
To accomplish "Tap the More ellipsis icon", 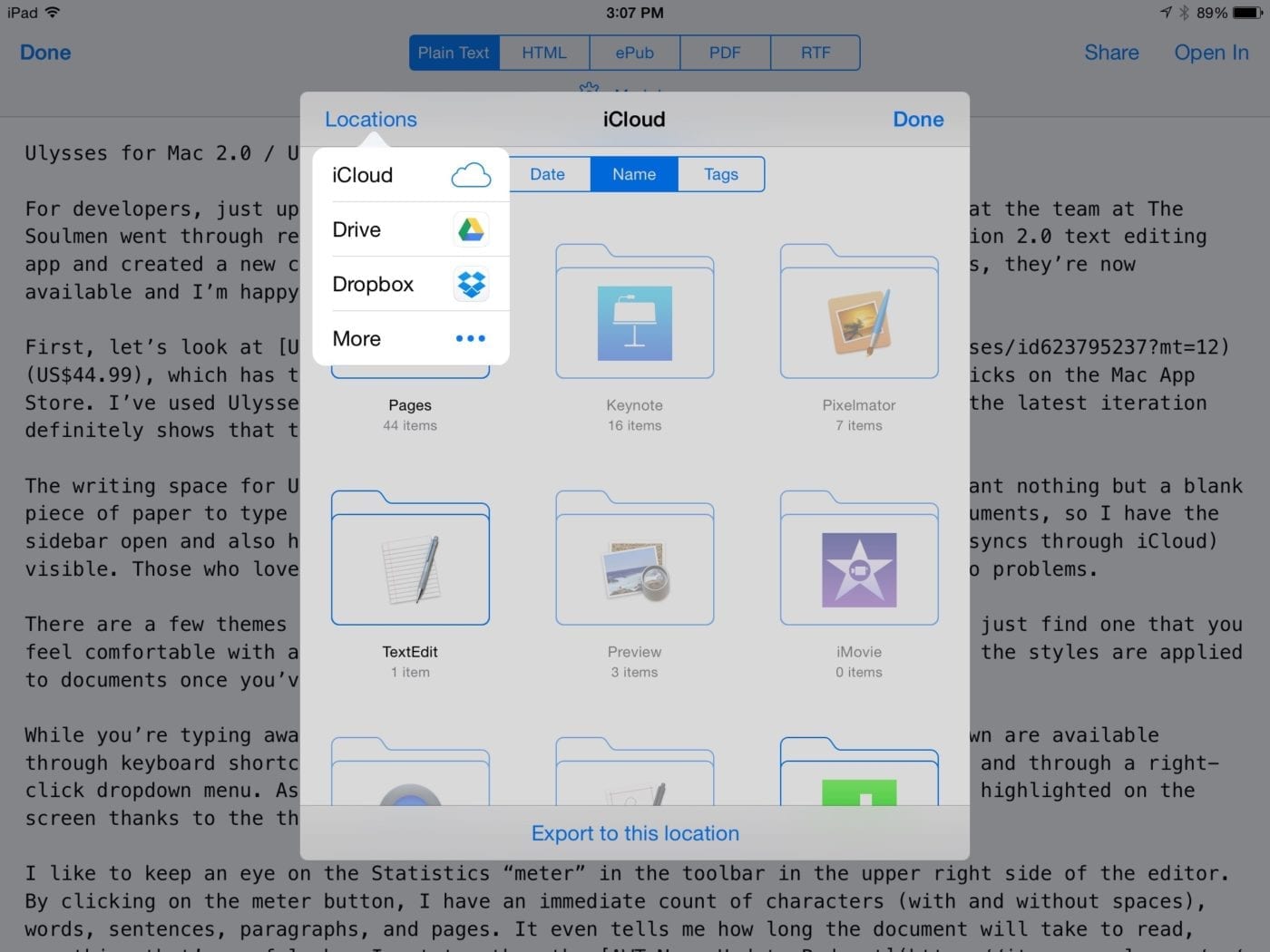I will click(x=470, y=338).
